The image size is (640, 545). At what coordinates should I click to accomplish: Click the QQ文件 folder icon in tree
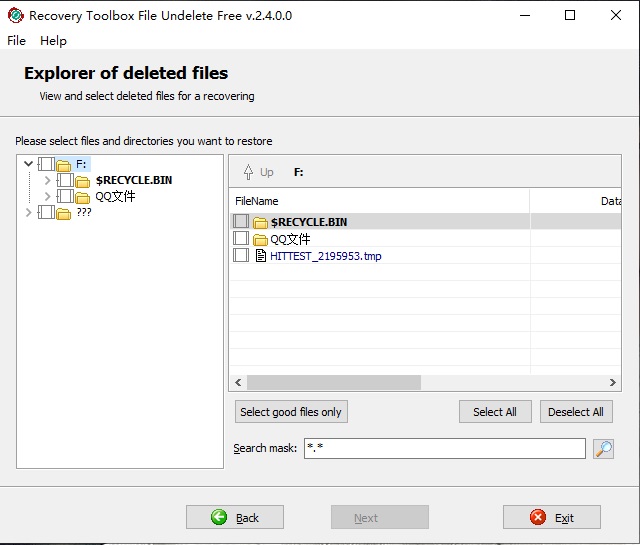coord(82,197)
